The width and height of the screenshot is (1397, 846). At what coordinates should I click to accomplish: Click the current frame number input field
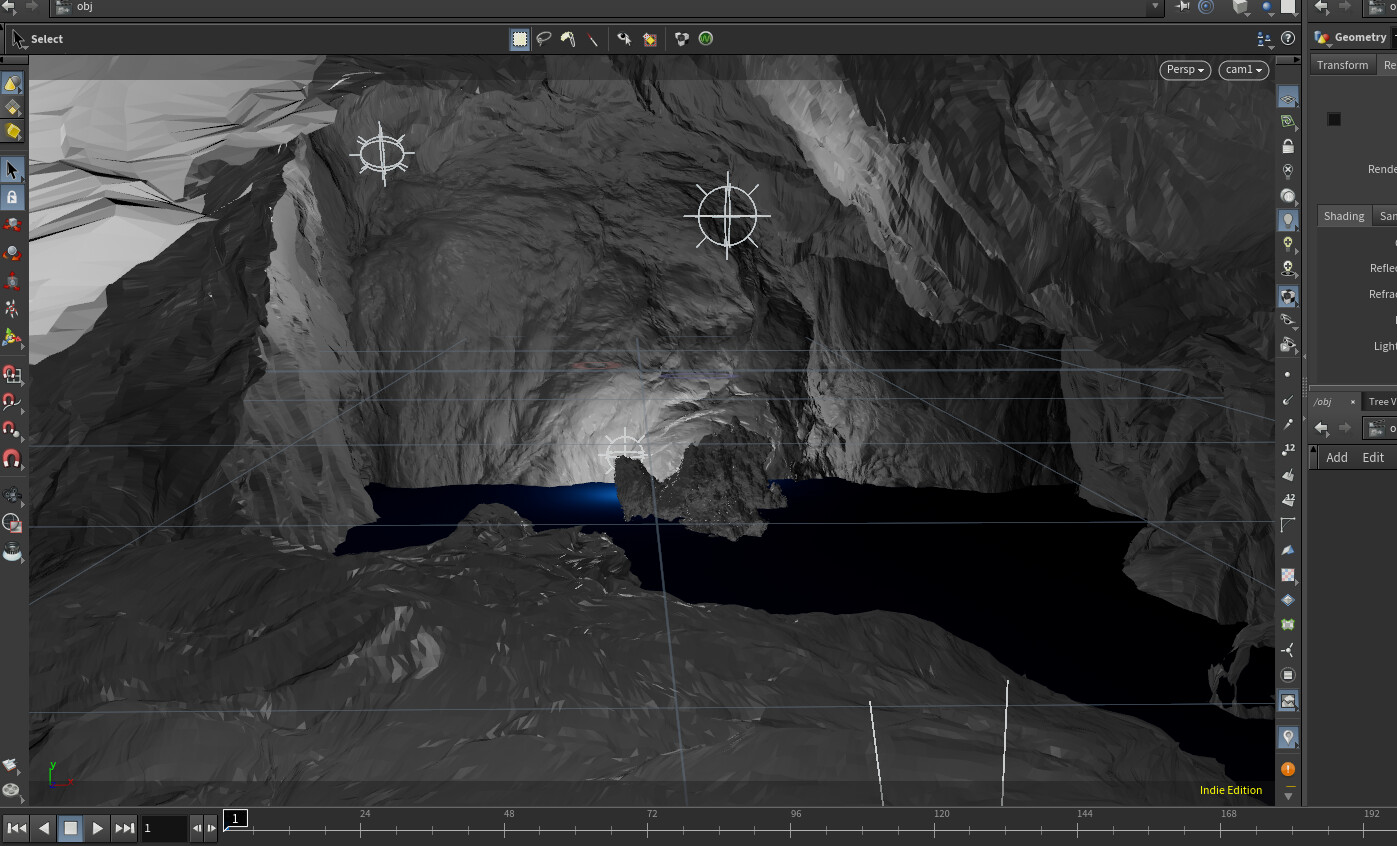(164, 828)
